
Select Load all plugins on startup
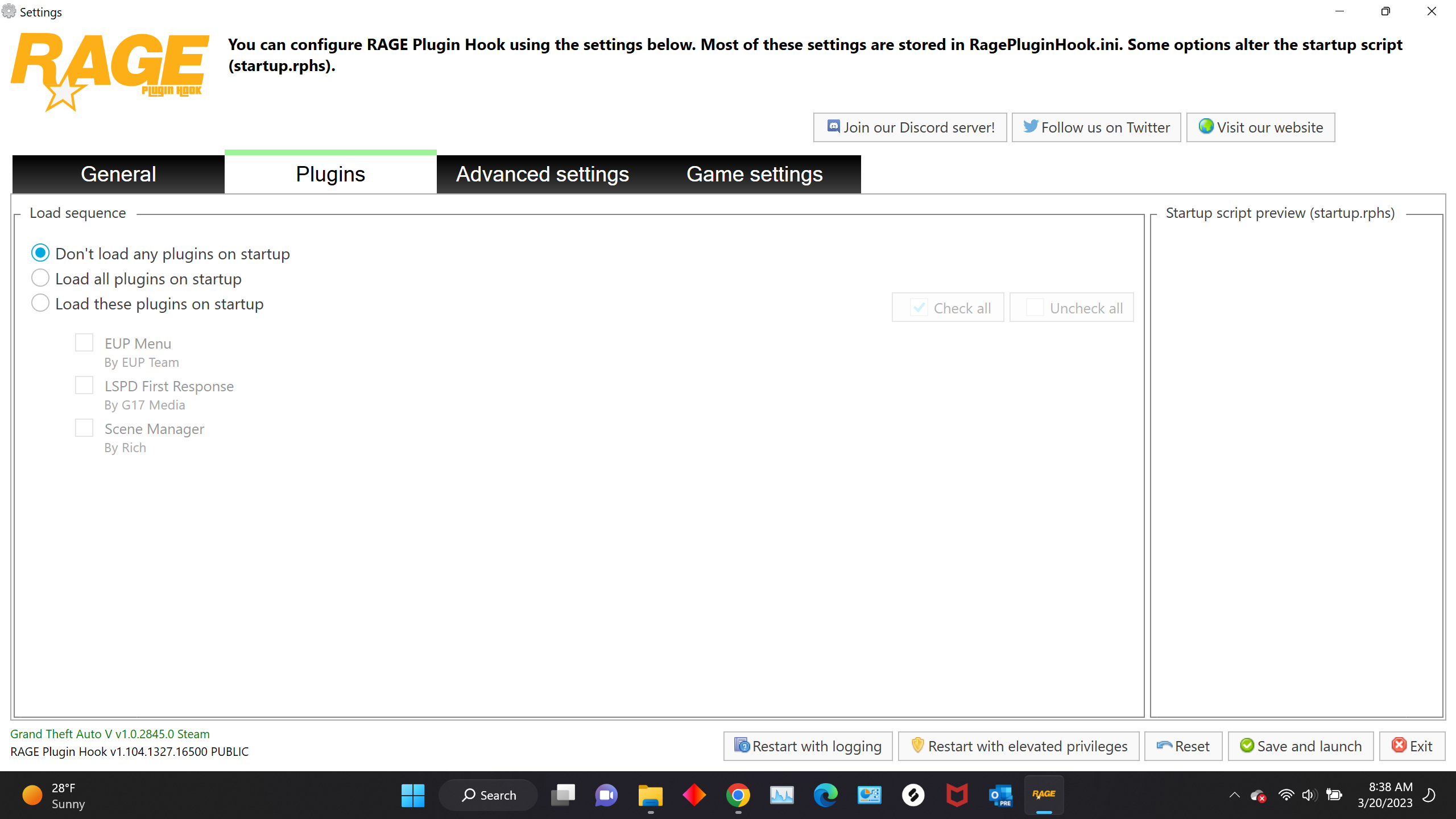pyautogui.click(x=40, y=278)
